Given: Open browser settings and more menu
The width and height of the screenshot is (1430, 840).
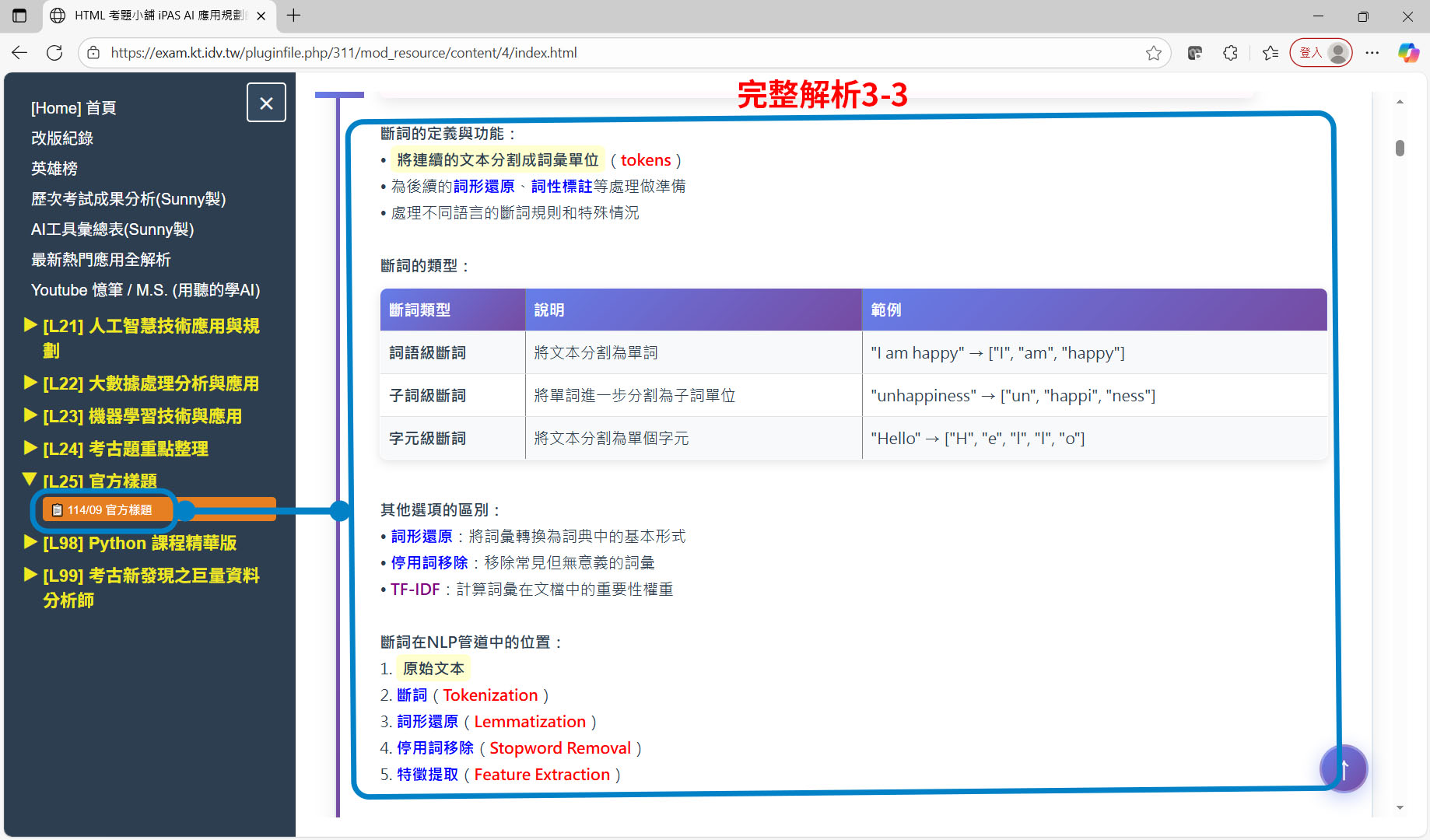Looking at the screenshot, I should click(x=1372, y=53).
